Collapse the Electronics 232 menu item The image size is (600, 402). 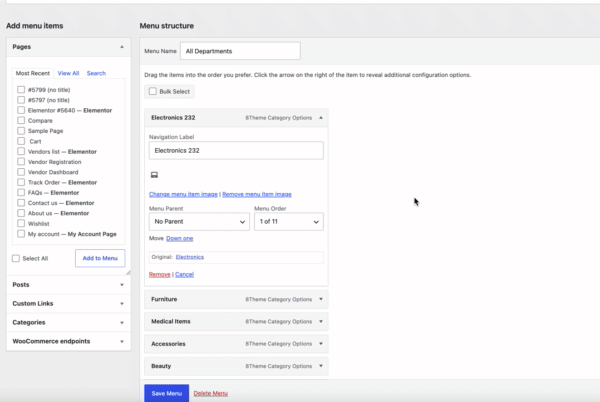[321, 118]
